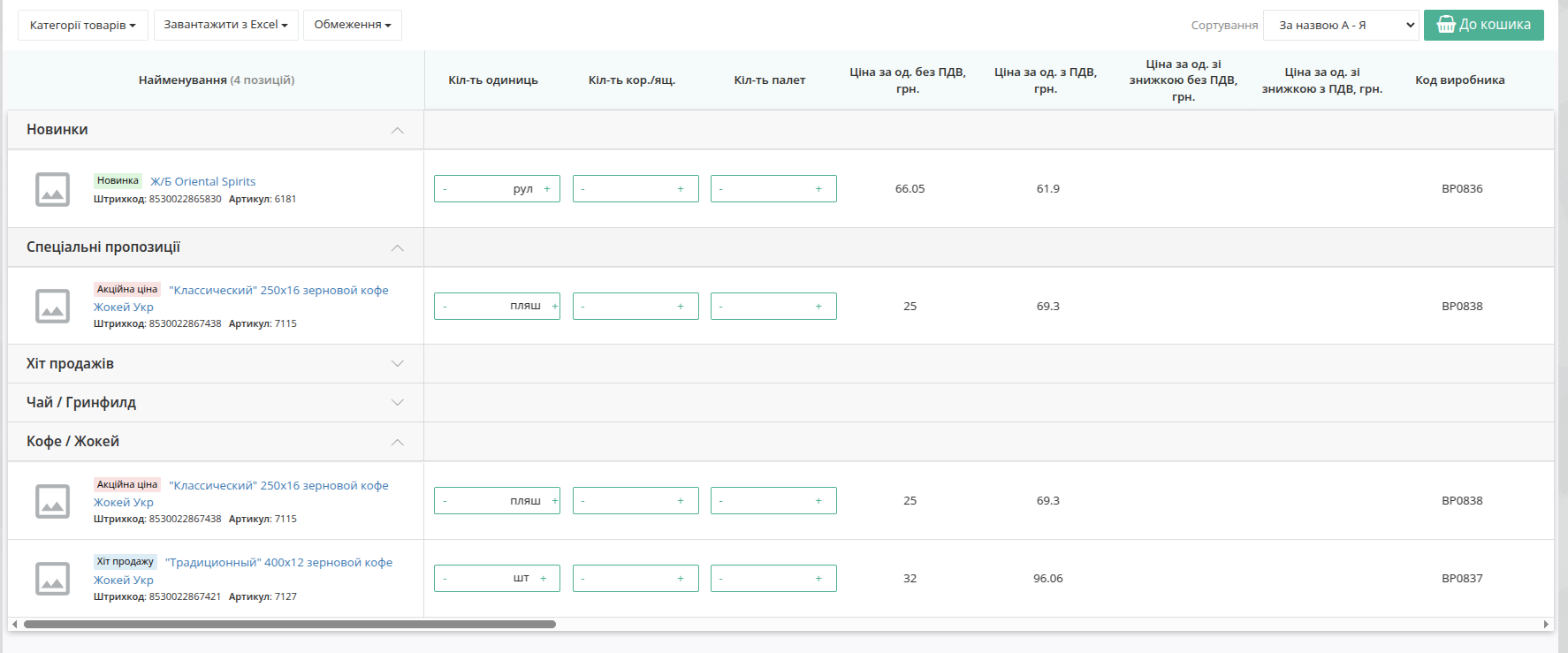
Task: Increase boxes quantity for Традиционный 400x12
Action: coord(681,579)
